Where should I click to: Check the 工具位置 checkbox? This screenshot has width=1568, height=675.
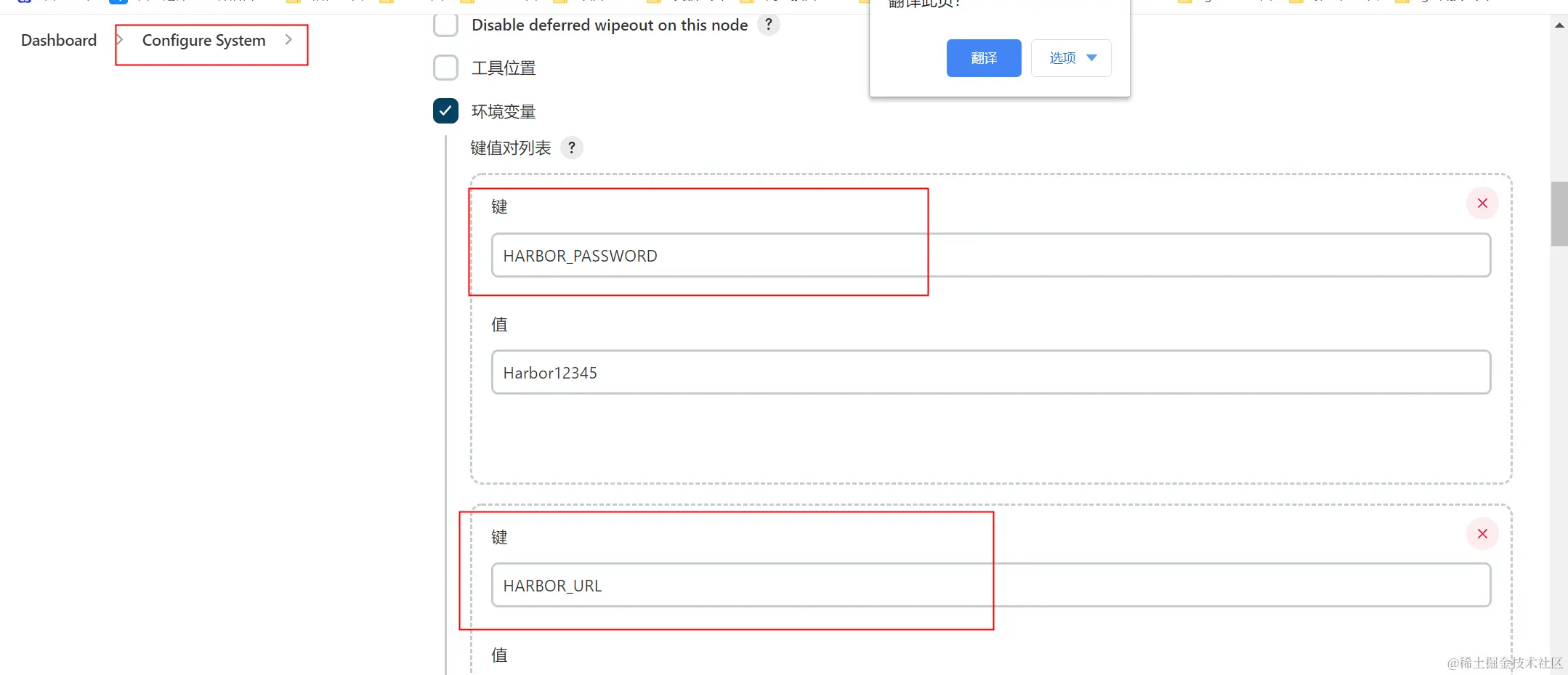(x=445, y=68)
